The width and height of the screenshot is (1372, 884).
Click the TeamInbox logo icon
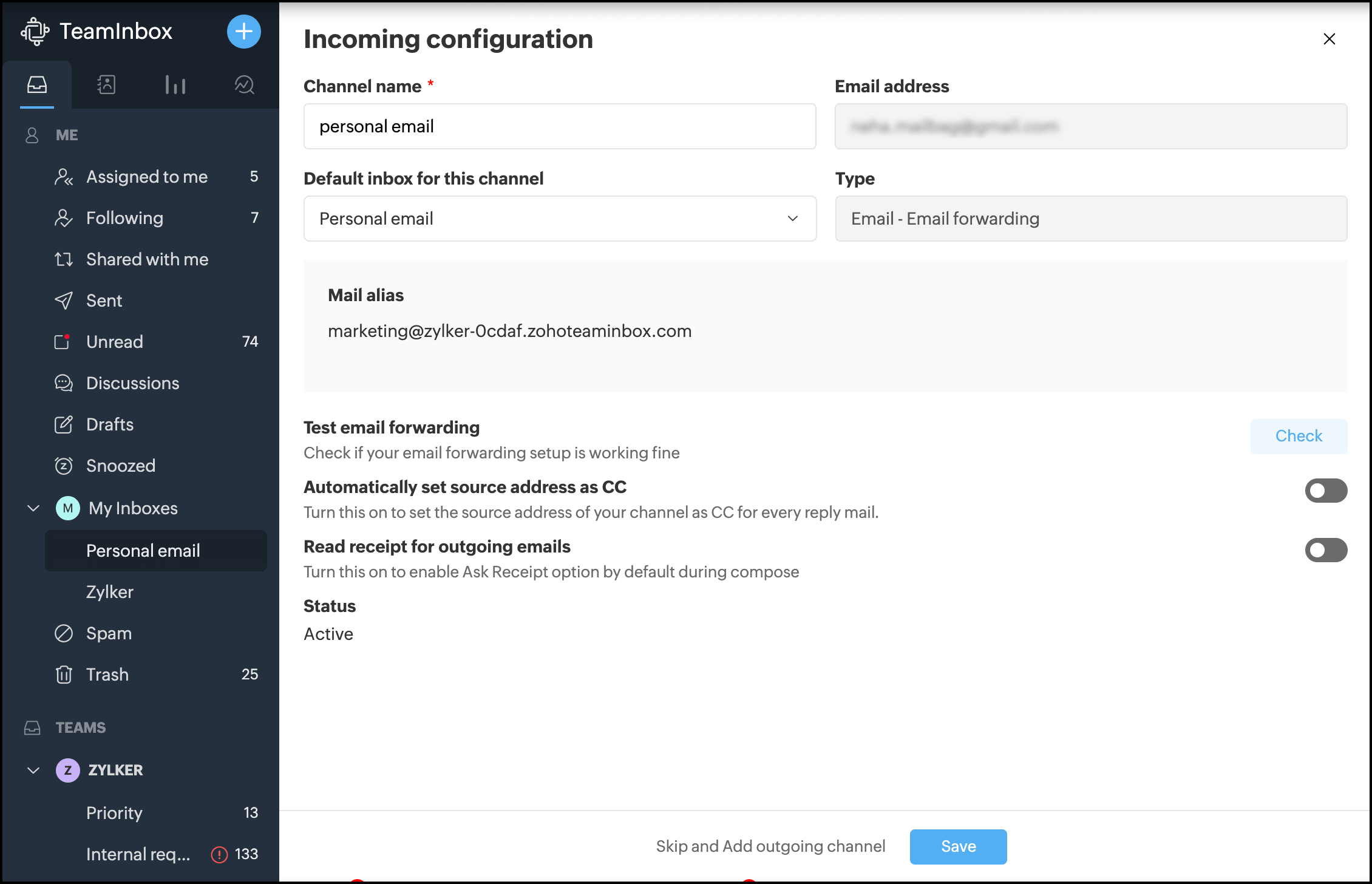tap(35, 32)
